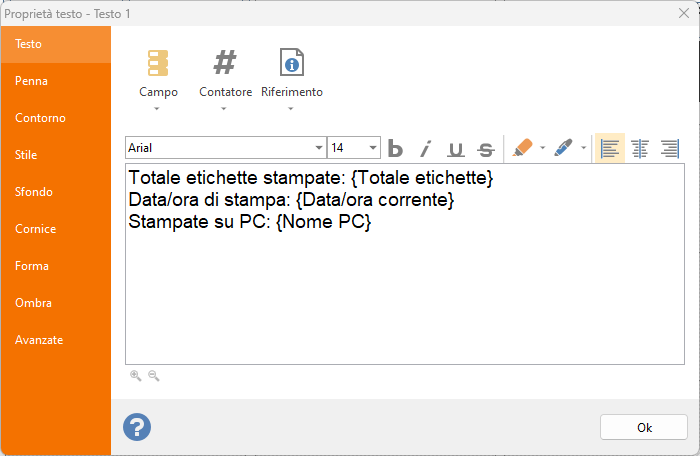
Task: Toggle italic formatting
Action: [x=425, y=148]
